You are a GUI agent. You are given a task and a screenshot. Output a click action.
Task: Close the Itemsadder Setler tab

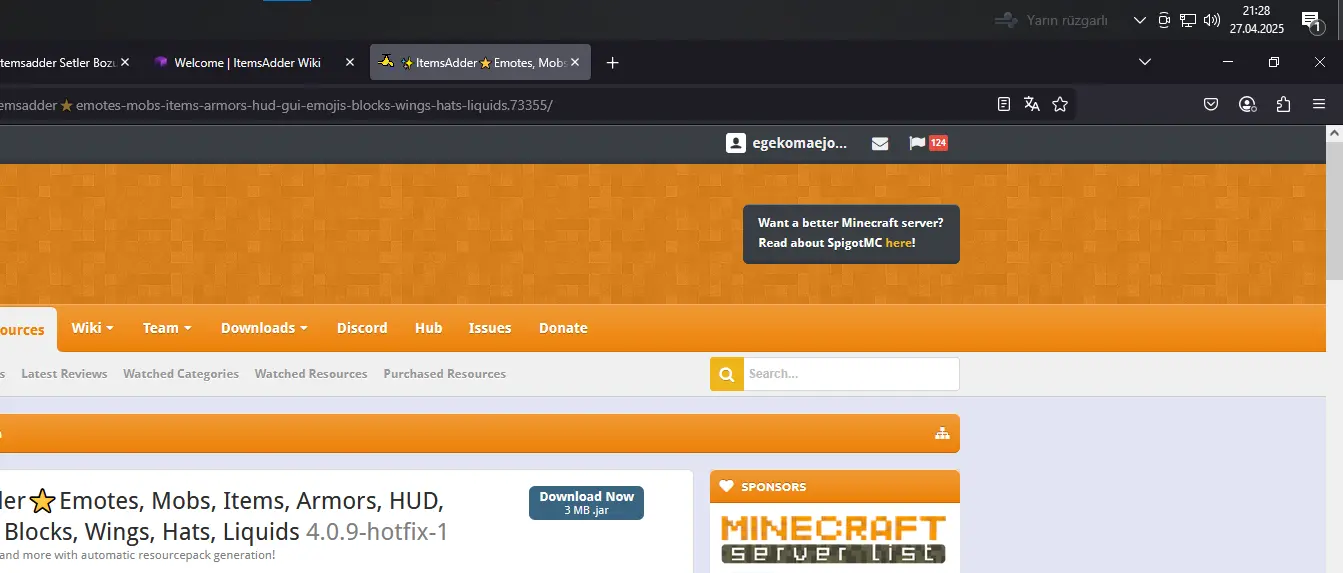[125, 62]
